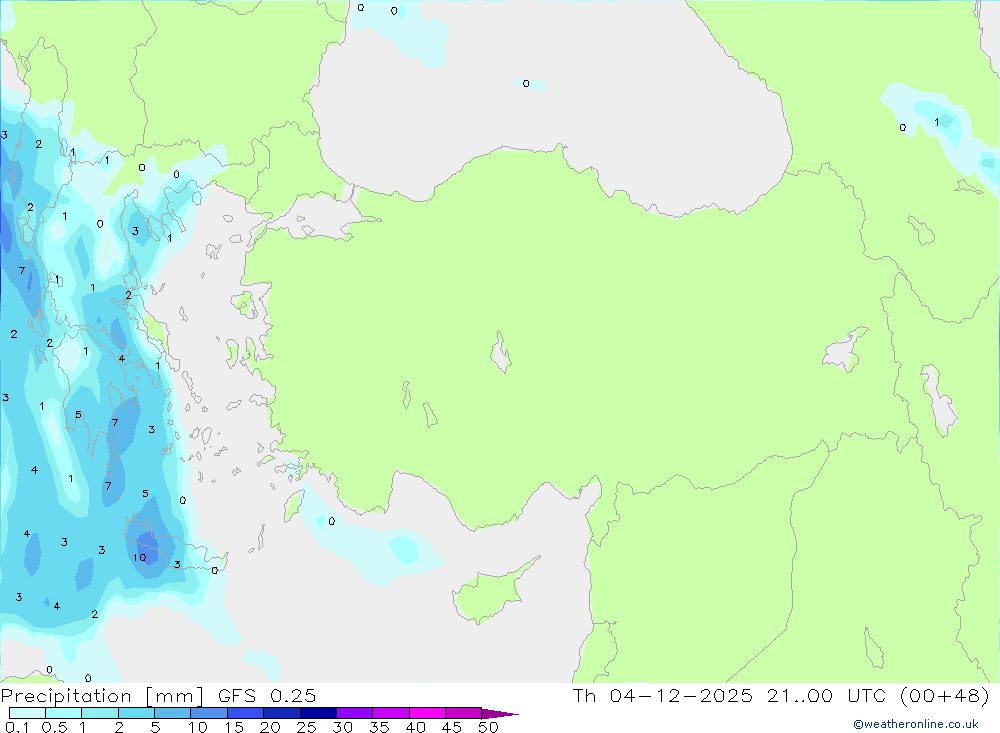Screen dimensions: 1000x733
Task: Click the 0.1–0.5 mm legend color band
Action: pyautogui.click(x=27, y=713)
